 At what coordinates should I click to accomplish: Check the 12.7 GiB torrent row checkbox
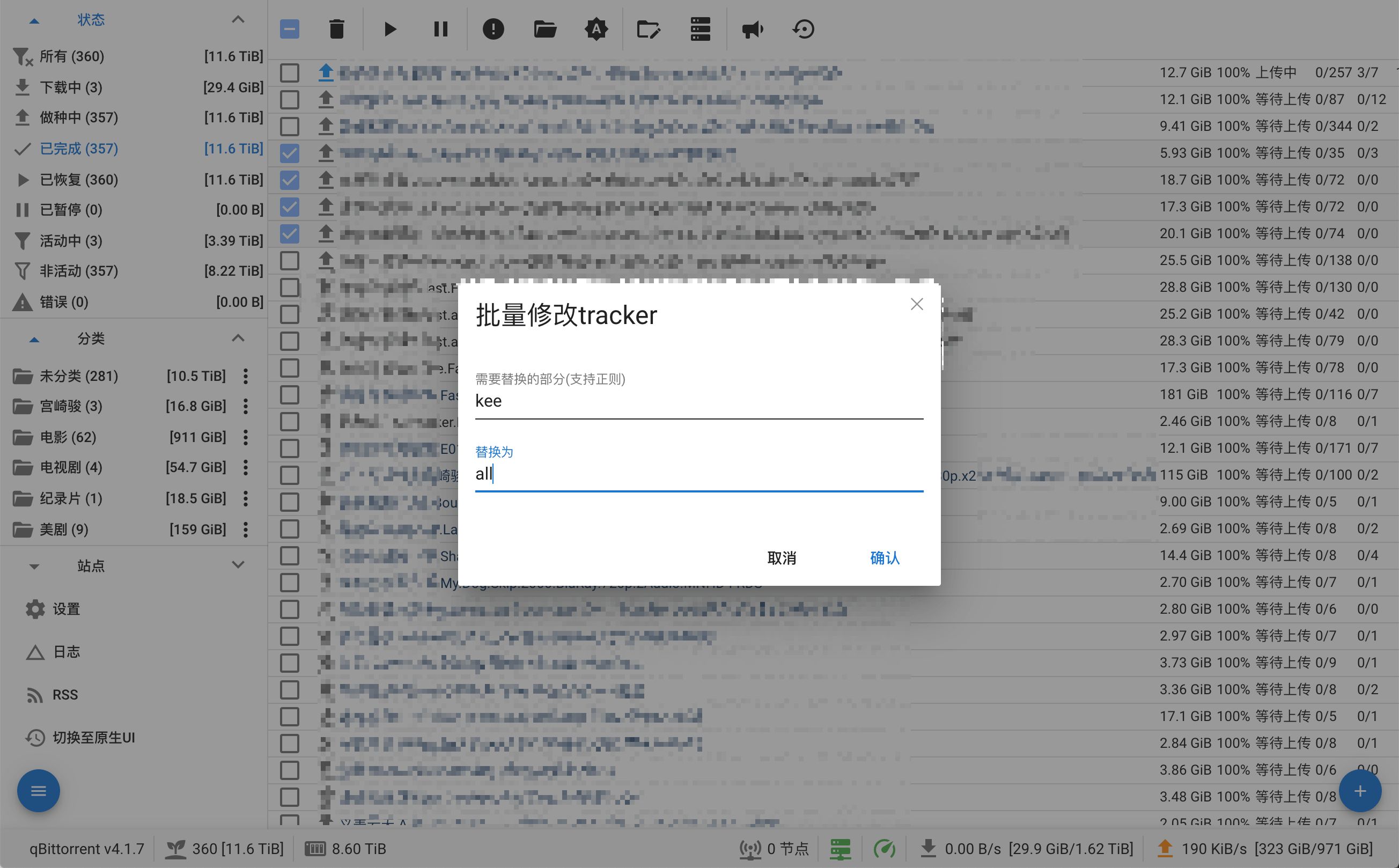(290, 73)
